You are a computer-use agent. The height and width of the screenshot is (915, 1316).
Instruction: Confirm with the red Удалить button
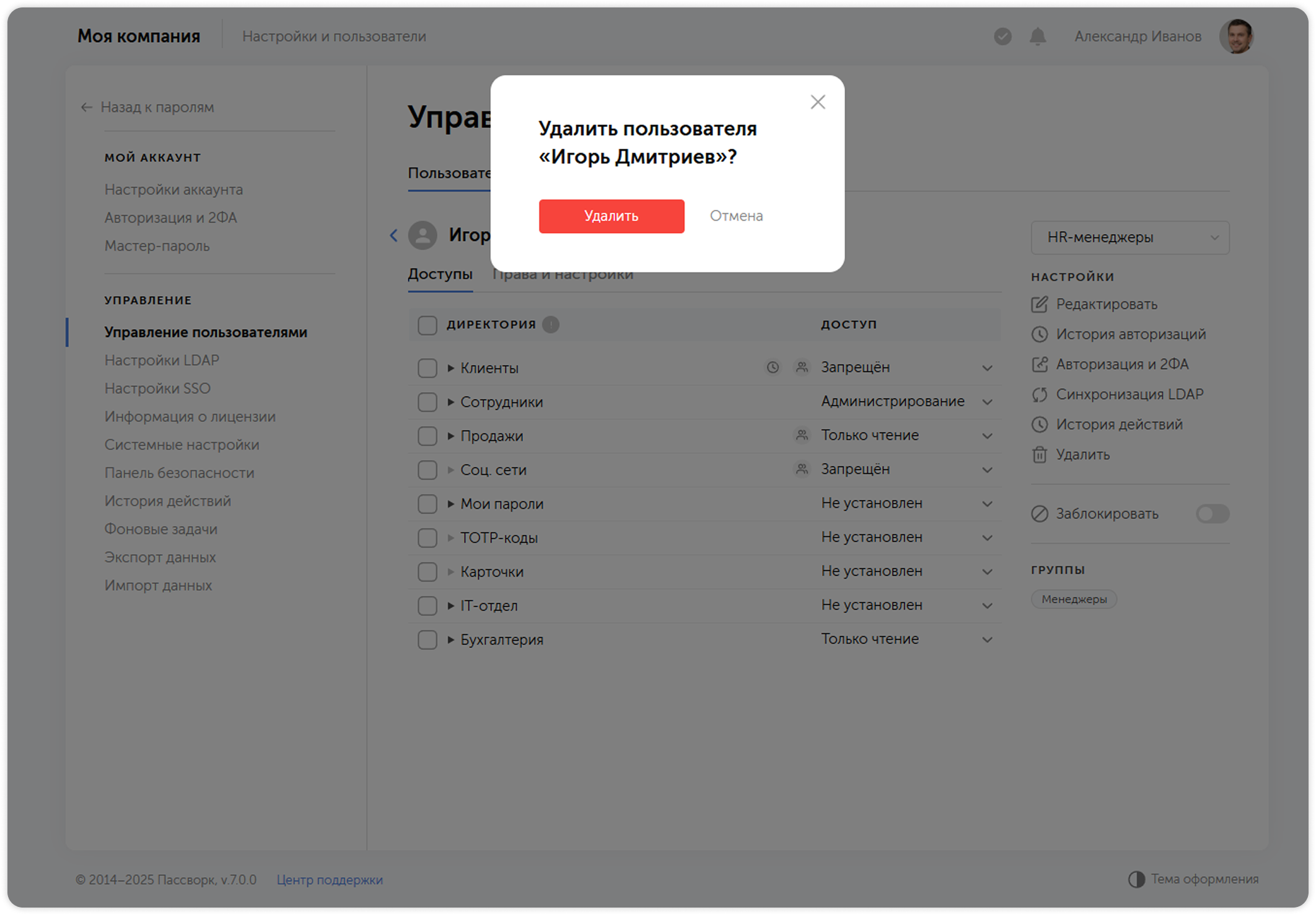[x=611, y=216]
